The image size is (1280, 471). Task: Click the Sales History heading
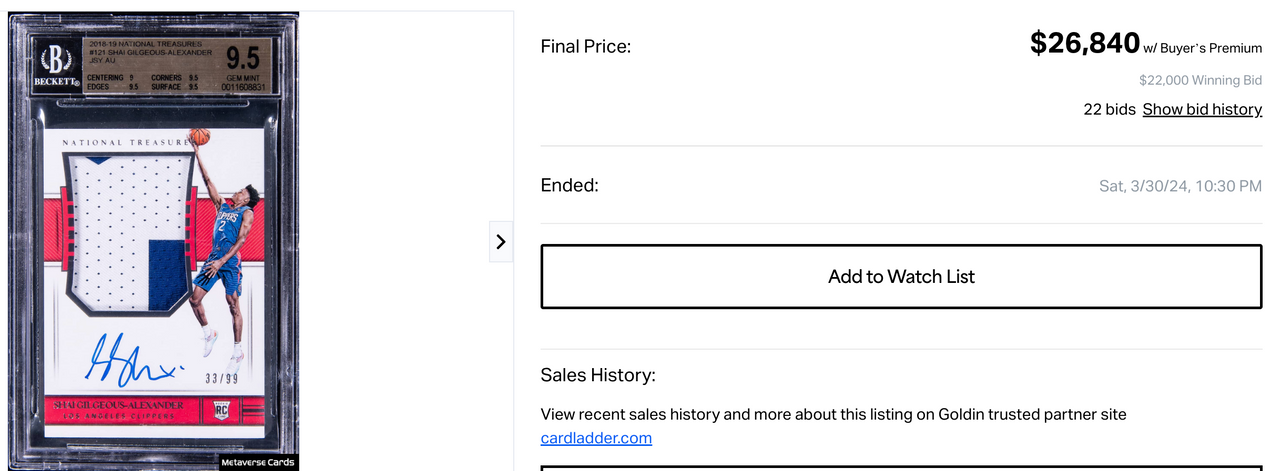pyautogui.click(x=598, y=375)
